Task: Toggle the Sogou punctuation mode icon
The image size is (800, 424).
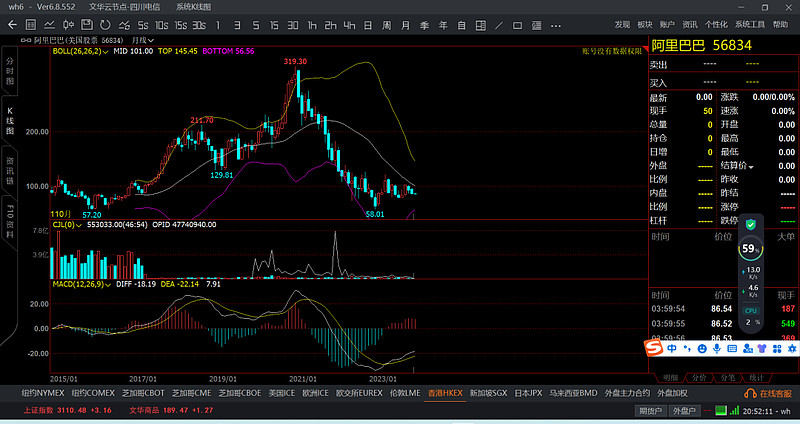Action: click(x=687, y=349)
